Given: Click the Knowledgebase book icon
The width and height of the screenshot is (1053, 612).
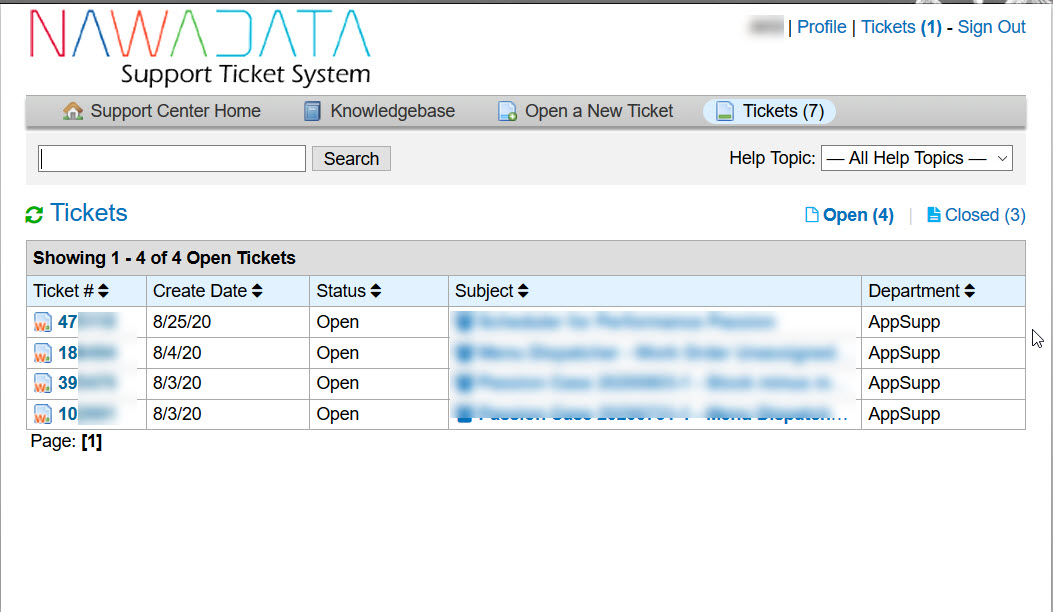Looking at the screenshot, I should pyautogui.click(x=313, y=111).
